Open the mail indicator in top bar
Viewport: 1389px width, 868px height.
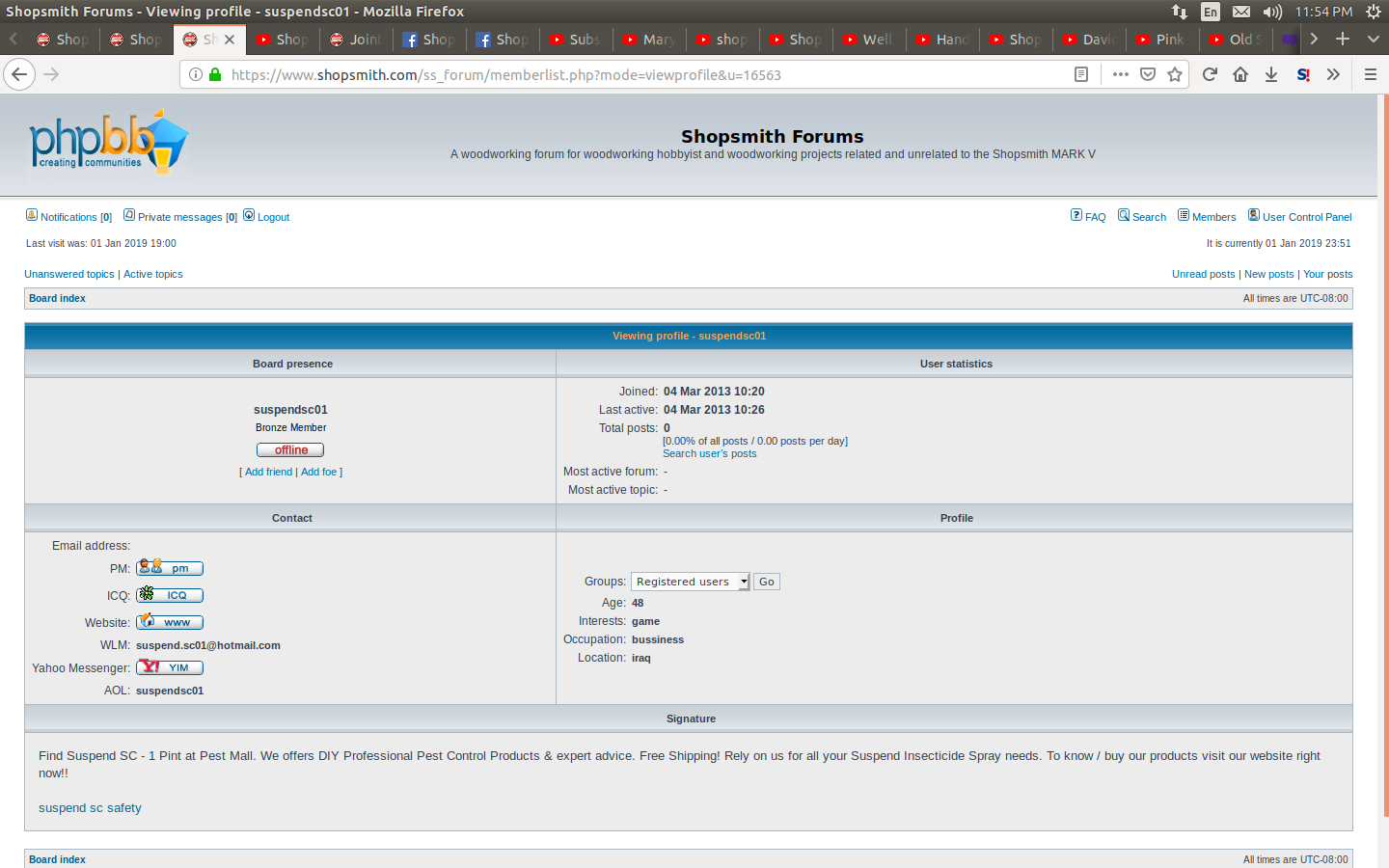pyautogui.click(x=1241, y=12)
